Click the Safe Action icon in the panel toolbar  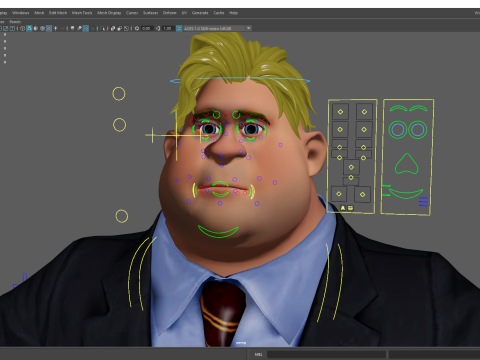tap(6, 28)
